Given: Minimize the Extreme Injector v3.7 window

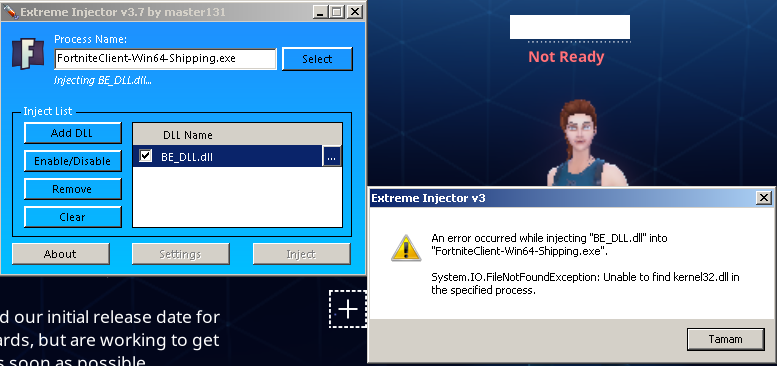Looking at the screenshot, I should (321, 12).
